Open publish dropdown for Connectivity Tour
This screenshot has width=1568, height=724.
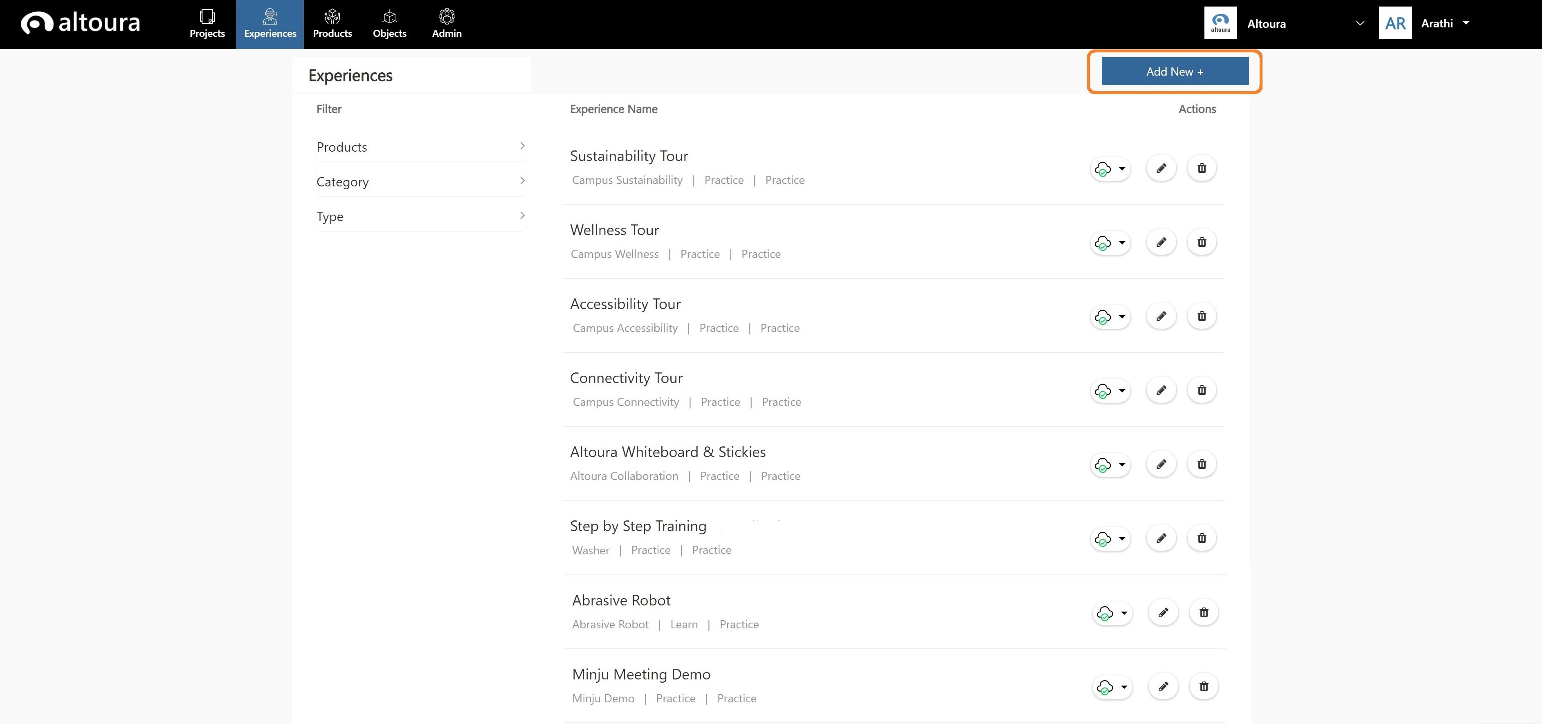tap(1111, 390)
